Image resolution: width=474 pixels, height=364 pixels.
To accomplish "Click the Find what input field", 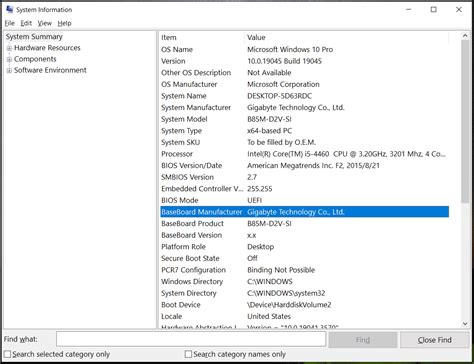I will coord(191,339).
